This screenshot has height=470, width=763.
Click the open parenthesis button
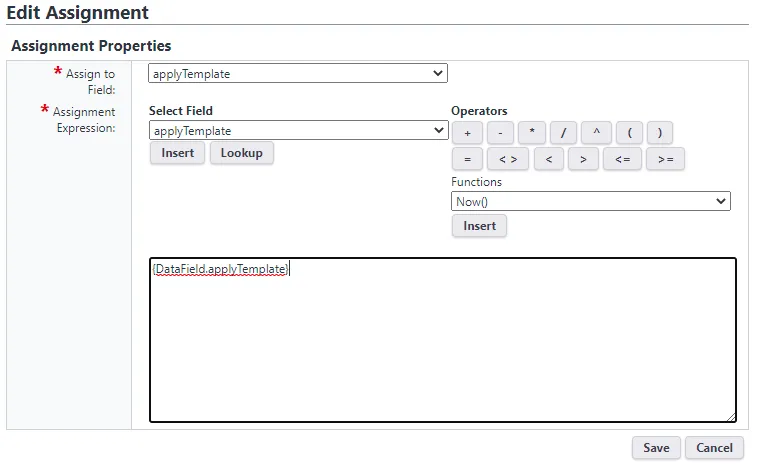pyautogui.click(x=629, y=133)
